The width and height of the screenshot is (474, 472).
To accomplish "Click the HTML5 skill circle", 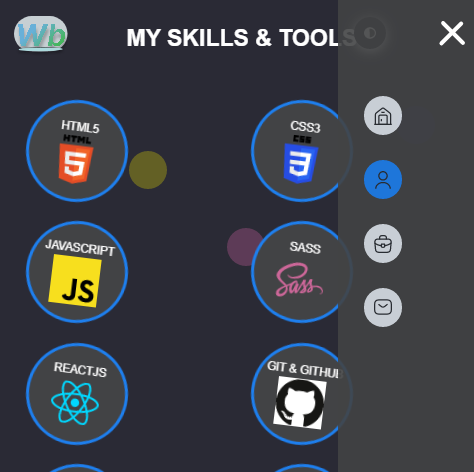I will [x=77, y=151].
